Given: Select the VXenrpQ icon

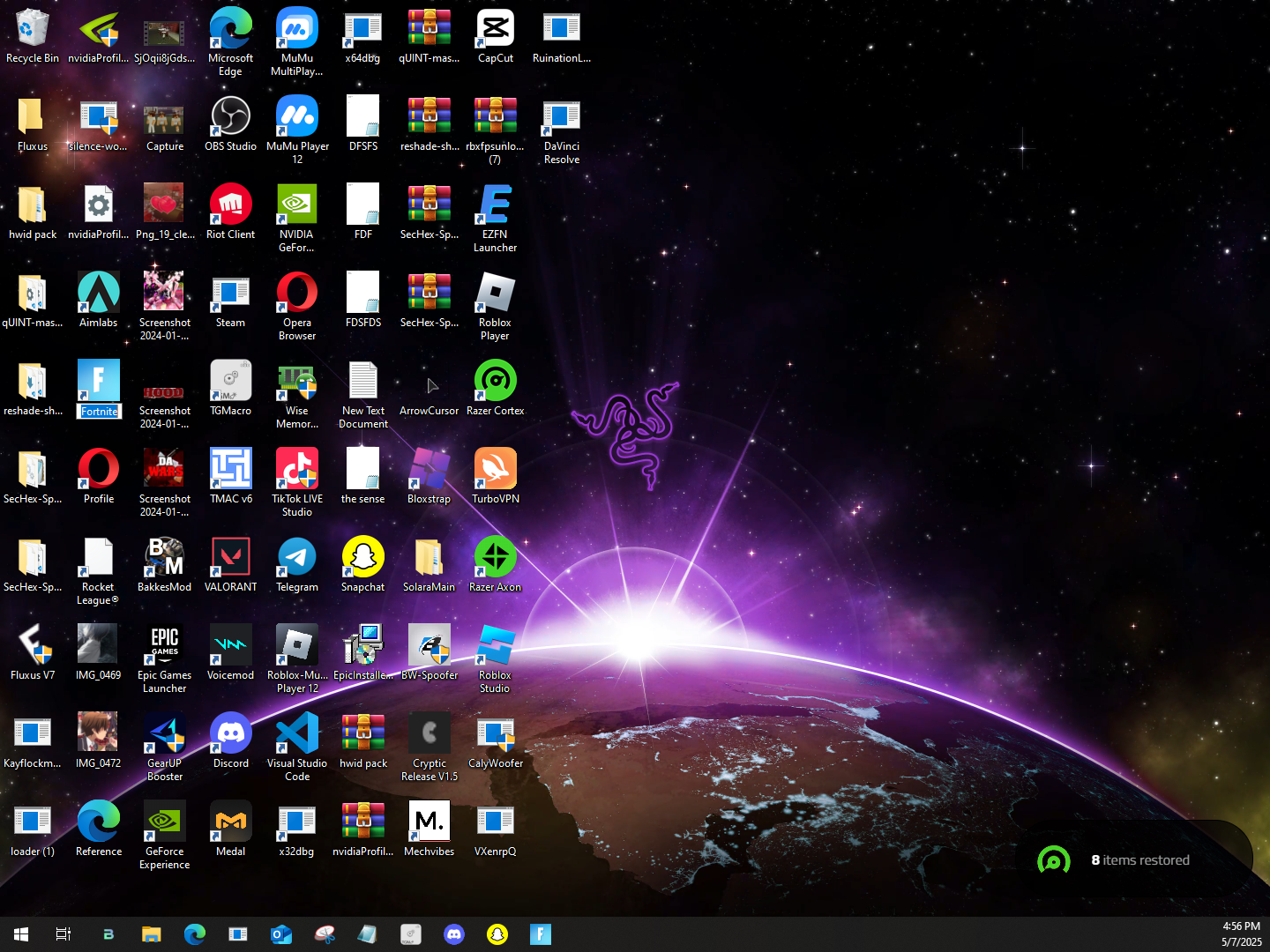Looking at the screenshot, I should [x=496, y=830].
